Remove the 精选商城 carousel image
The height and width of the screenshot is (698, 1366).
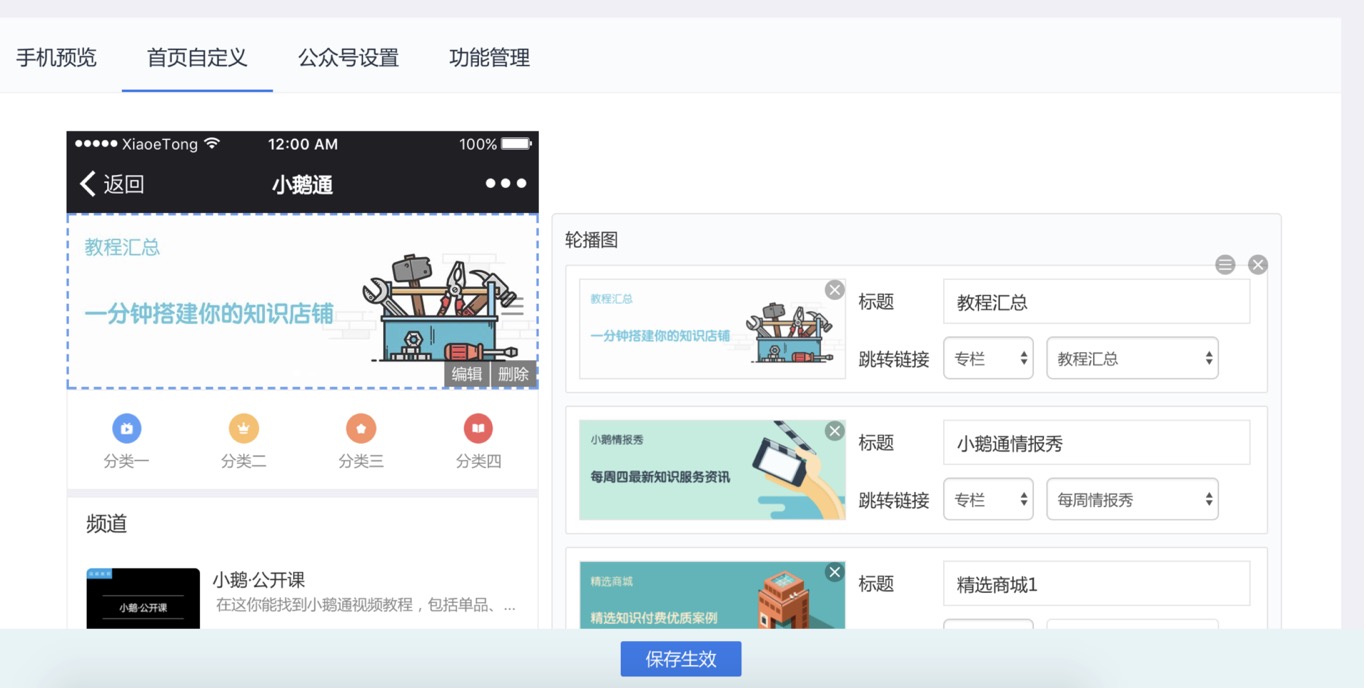click(x=834, y=572)
